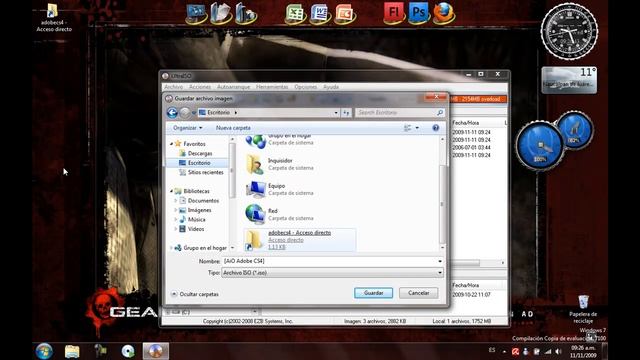640x360 pixels.
Task: Select Descargas in Favoritos
Action: [200, 153]
